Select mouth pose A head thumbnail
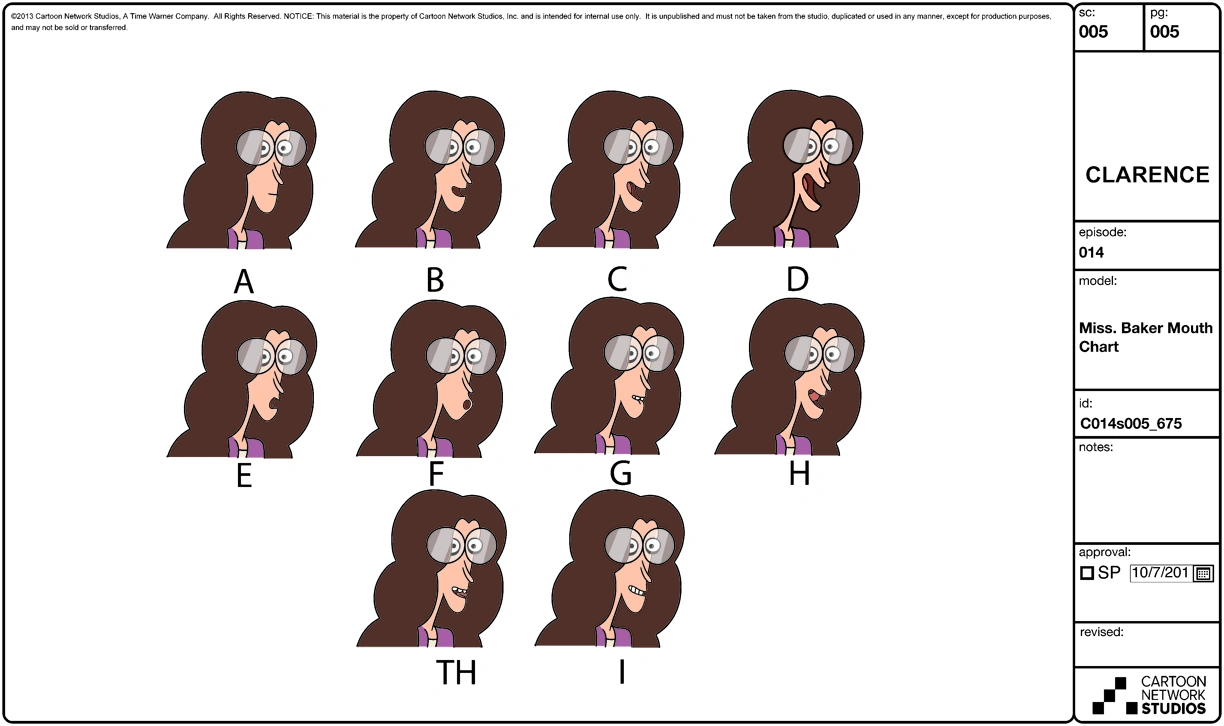The height and width of the screenshot is (726, 1224). (x=243, y=172)
